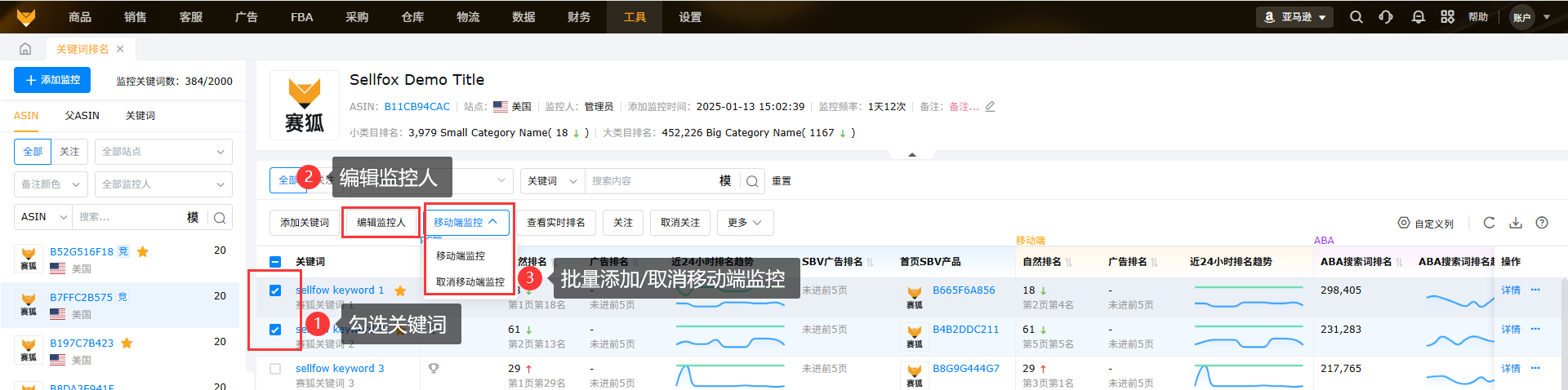
Task: Click download export icon above the table
Action: [x=1516, y=222]
